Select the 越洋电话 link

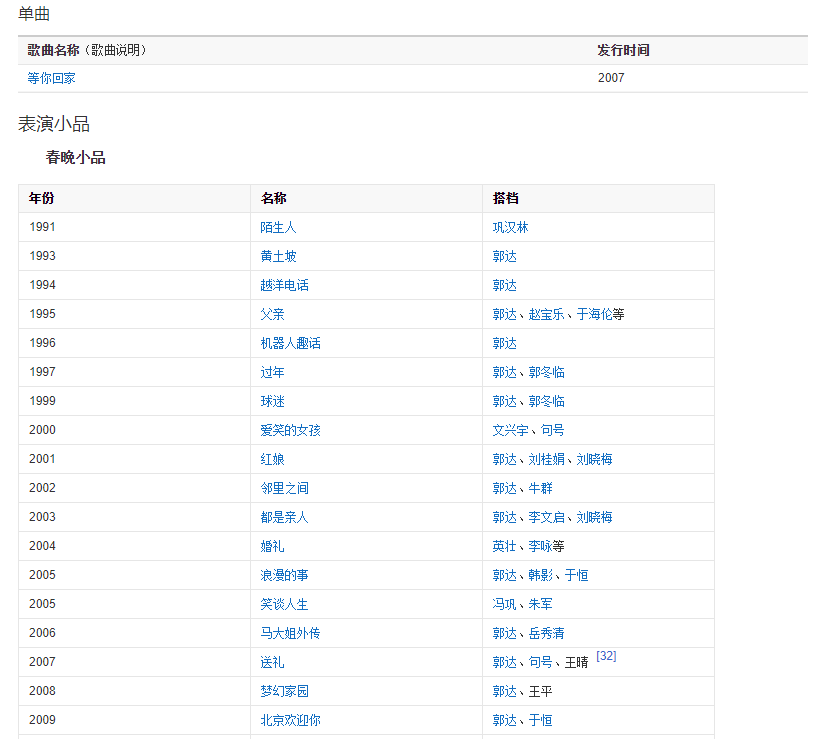(284, 285)
